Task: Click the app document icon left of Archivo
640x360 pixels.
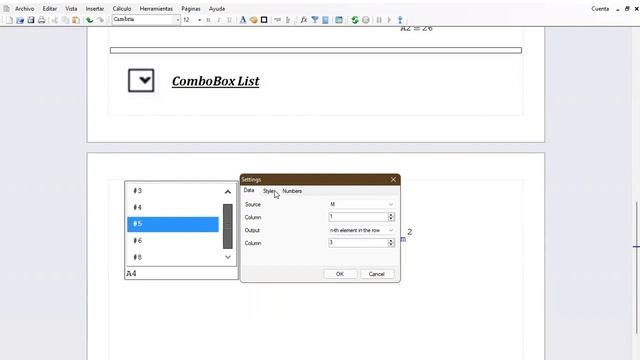Action: pyautogui.click(x=7, y=9)
